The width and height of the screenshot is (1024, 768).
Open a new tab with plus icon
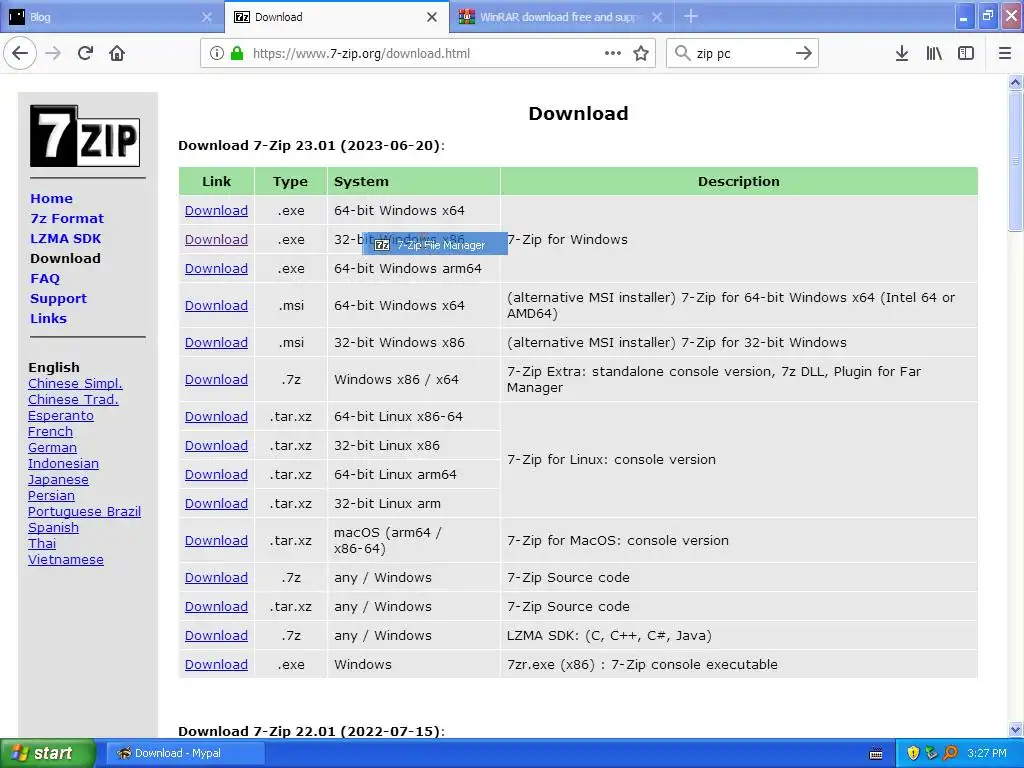tap(691, 16)
